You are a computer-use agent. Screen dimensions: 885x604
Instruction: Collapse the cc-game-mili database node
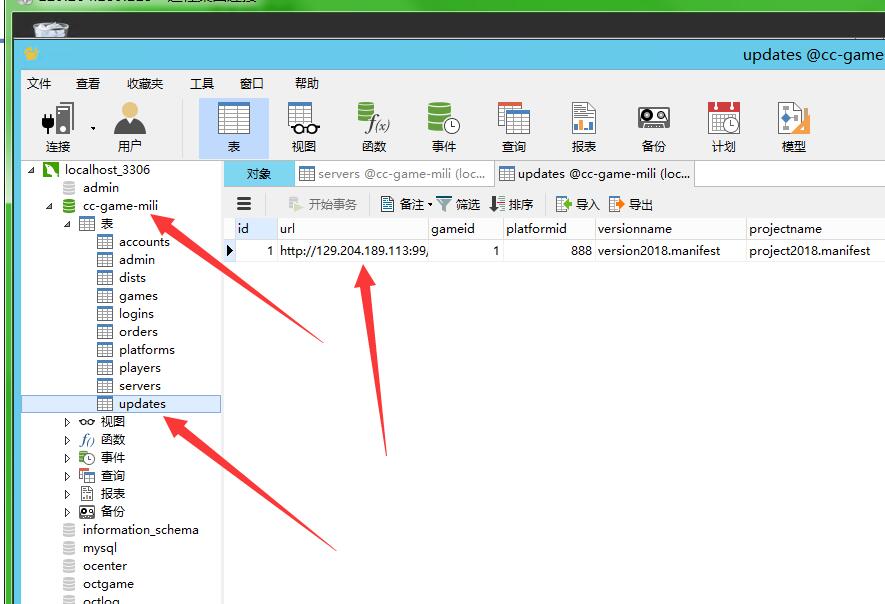50,206
